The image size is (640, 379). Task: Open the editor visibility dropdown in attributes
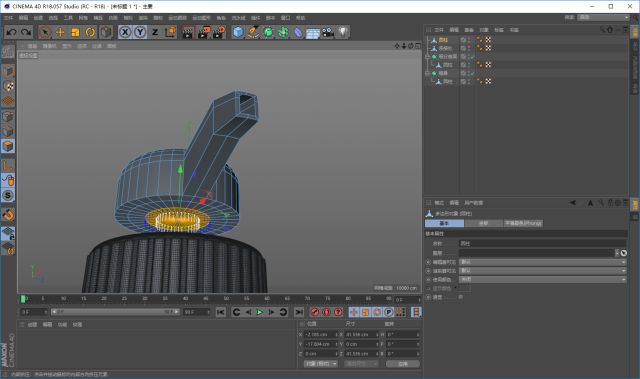542,262
